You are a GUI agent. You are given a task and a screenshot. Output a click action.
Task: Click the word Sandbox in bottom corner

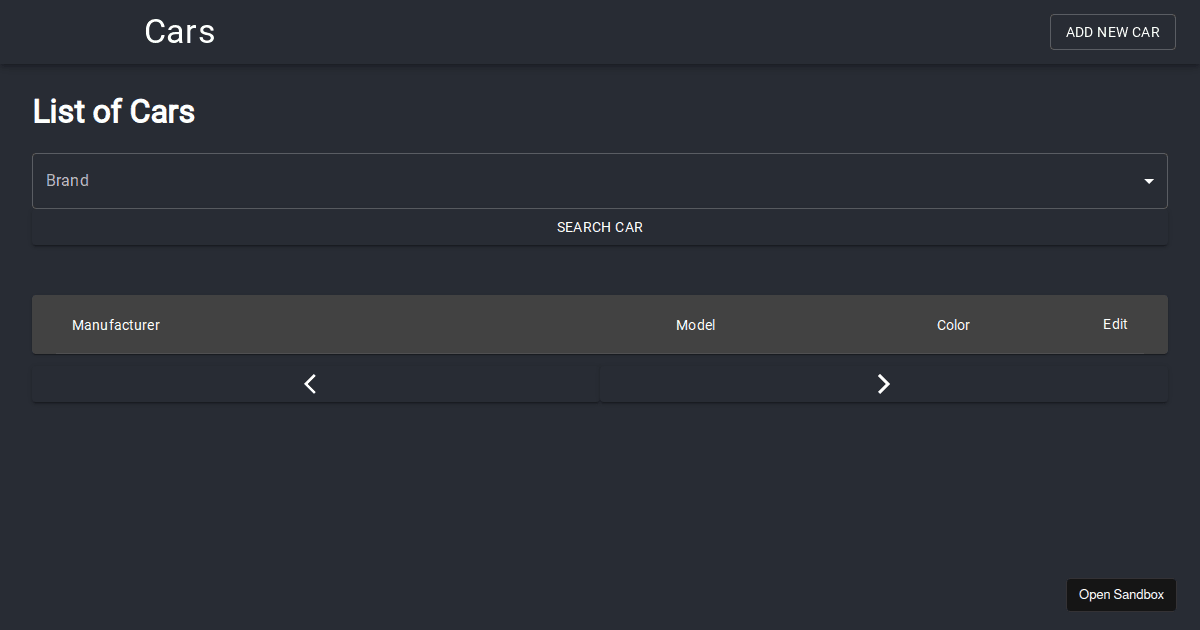tap(1139, 595)
